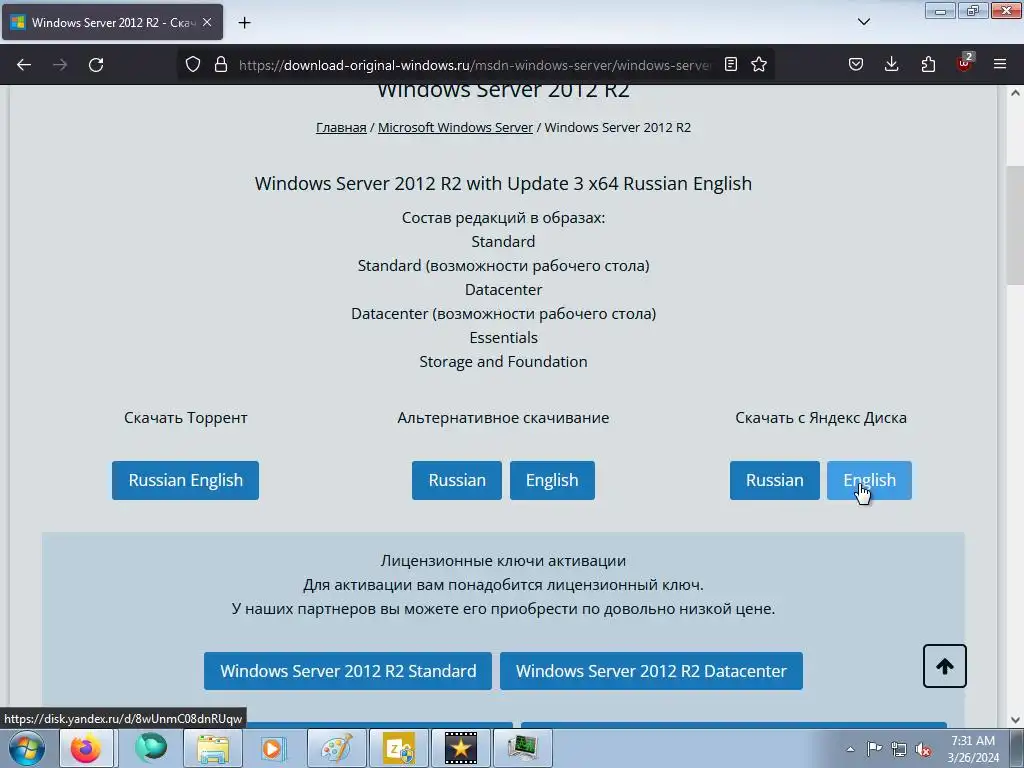
Task: Click the site security padlock icon
Action: 221,64
